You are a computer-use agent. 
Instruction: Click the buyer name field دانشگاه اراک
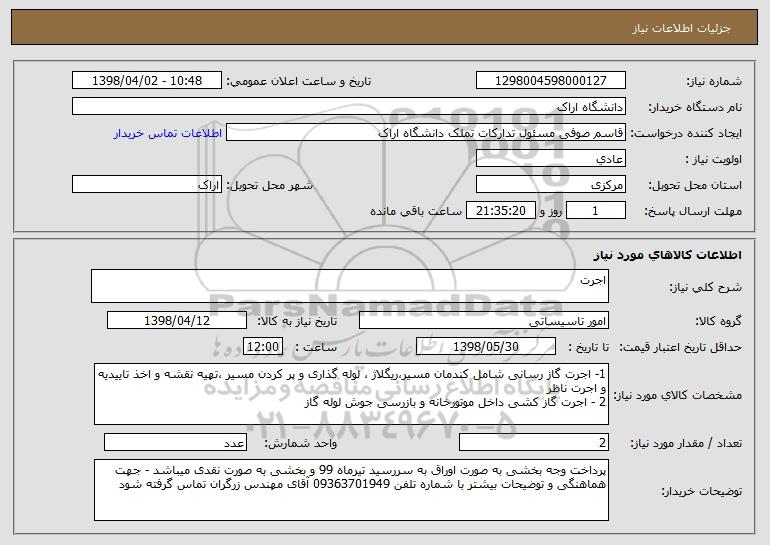tap(349, 106)
